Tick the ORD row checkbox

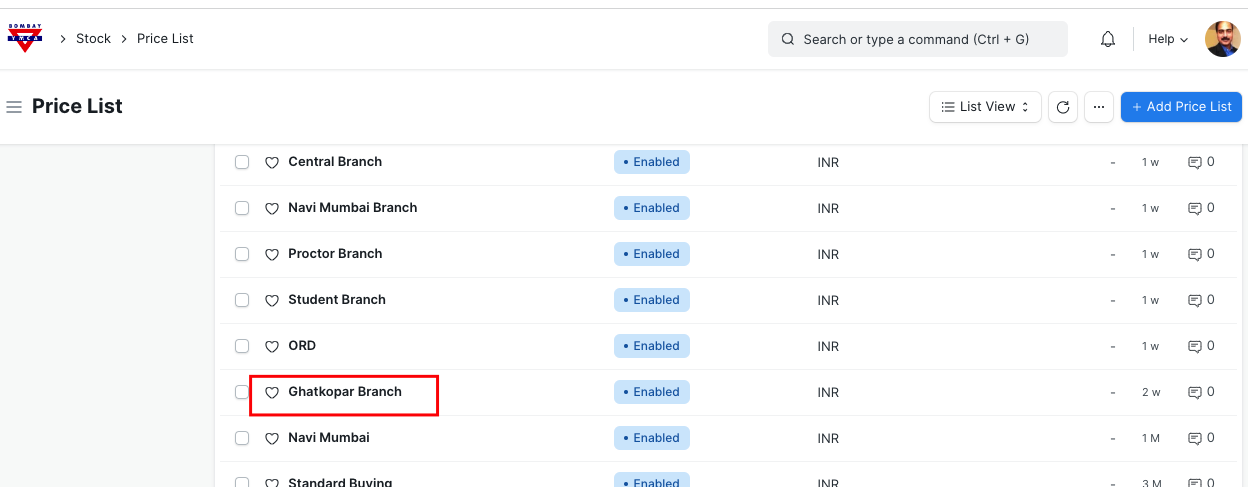pyautogui.click(x=242, y=346)
